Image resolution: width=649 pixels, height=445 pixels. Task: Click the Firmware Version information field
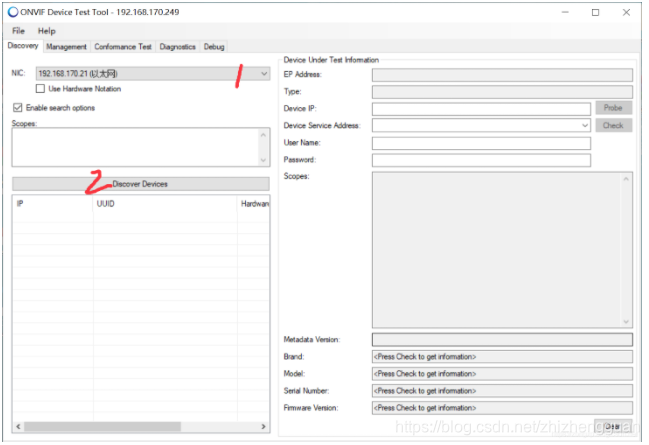[502, 408]
